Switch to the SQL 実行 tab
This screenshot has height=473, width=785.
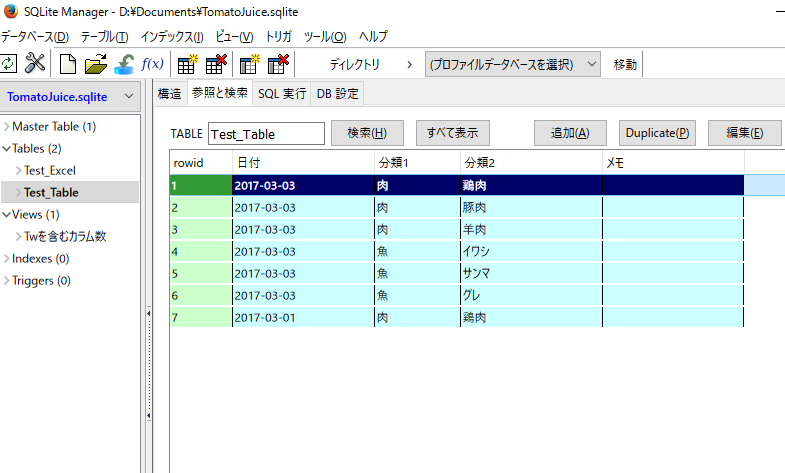[x=282, y=93]
